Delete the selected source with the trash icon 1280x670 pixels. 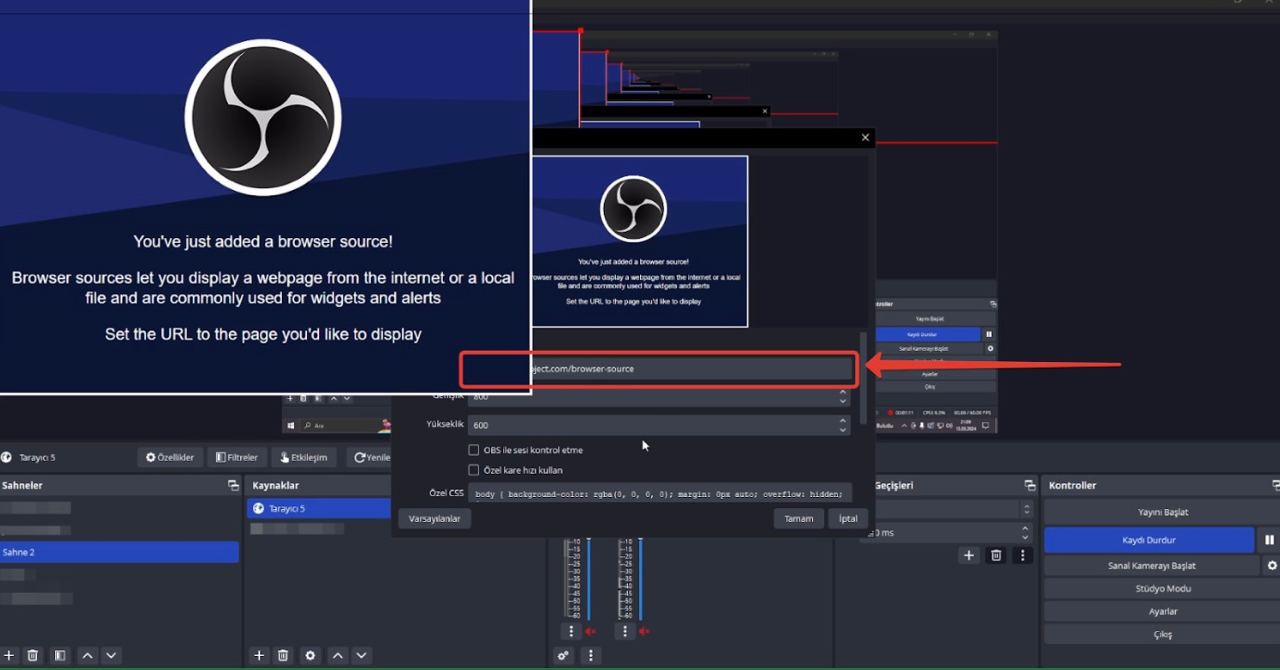[x=283, y=655]
